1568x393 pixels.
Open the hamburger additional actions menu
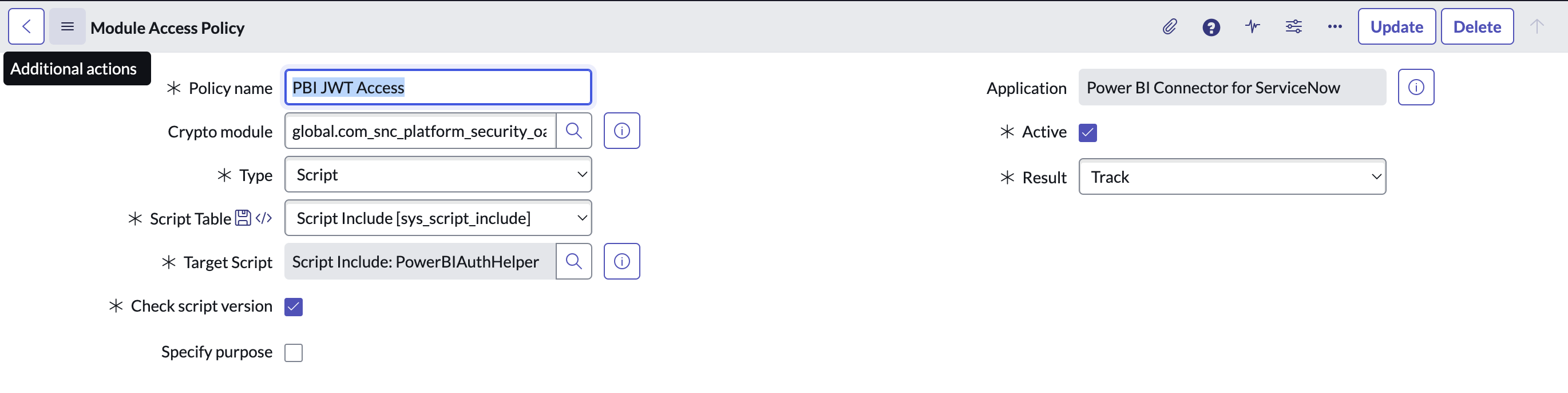67,27
